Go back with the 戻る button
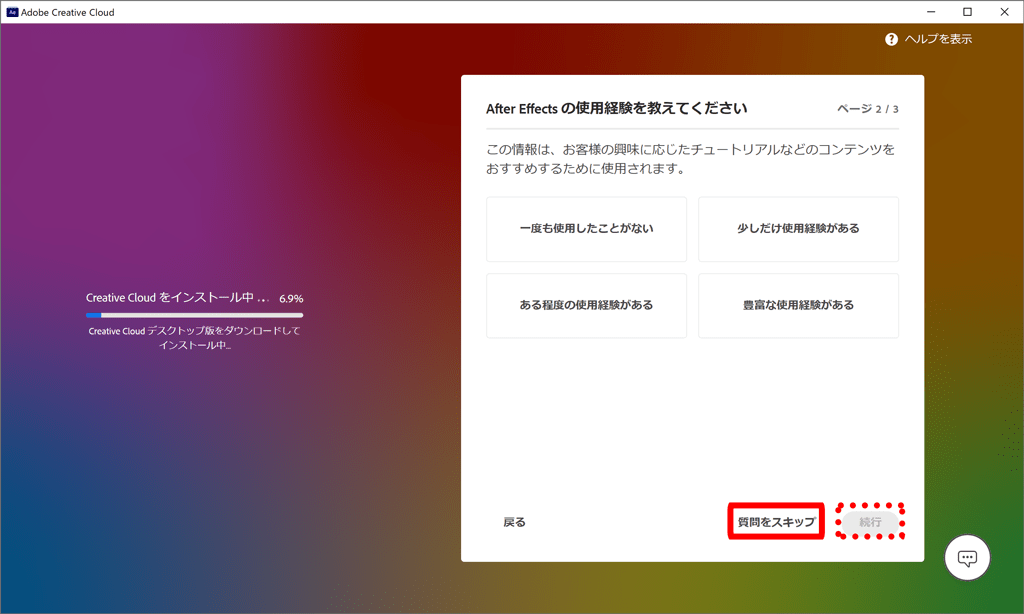The width and height of the screenshot is (1024, 614). [x=514, y=522]
